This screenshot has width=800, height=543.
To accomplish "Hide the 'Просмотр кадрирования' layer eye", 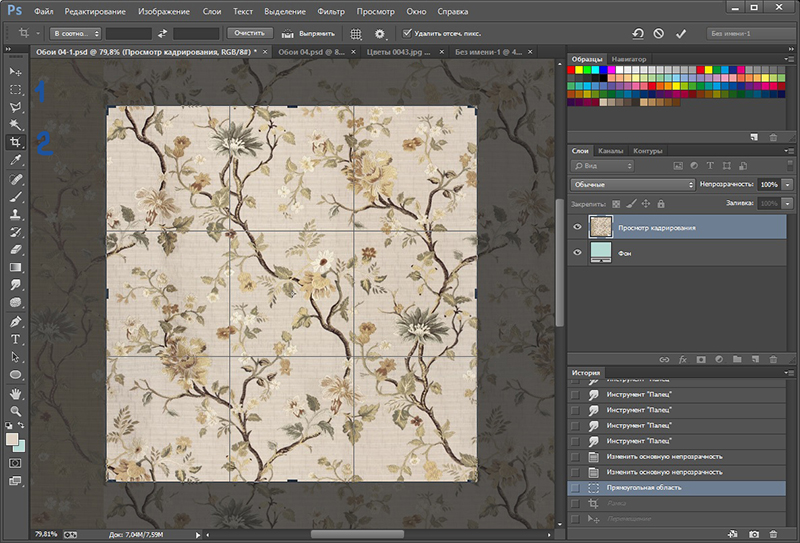I will coord(577,227).
